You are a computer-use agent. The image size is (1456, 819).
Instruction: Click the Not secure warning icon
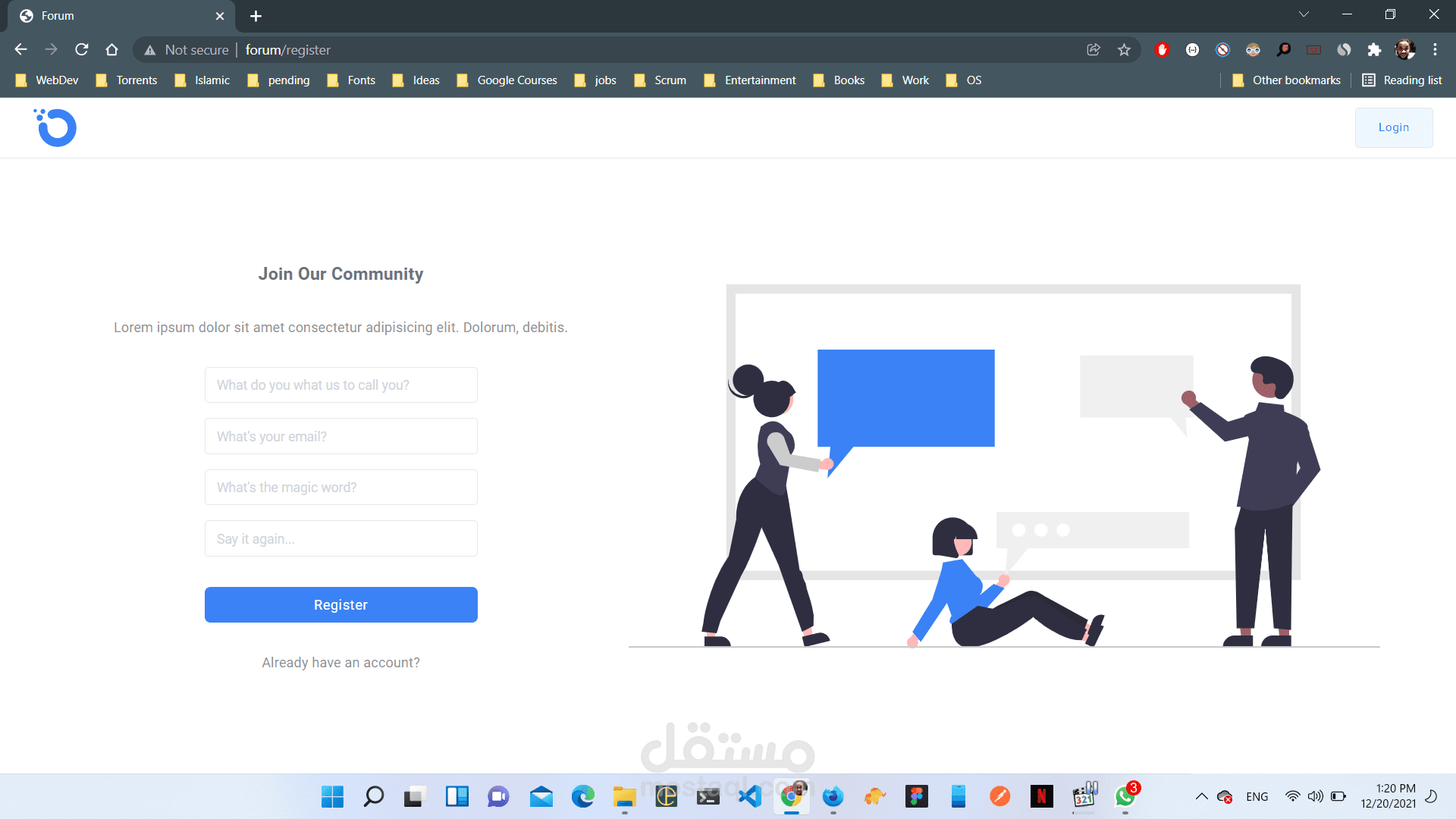point(150,50)
